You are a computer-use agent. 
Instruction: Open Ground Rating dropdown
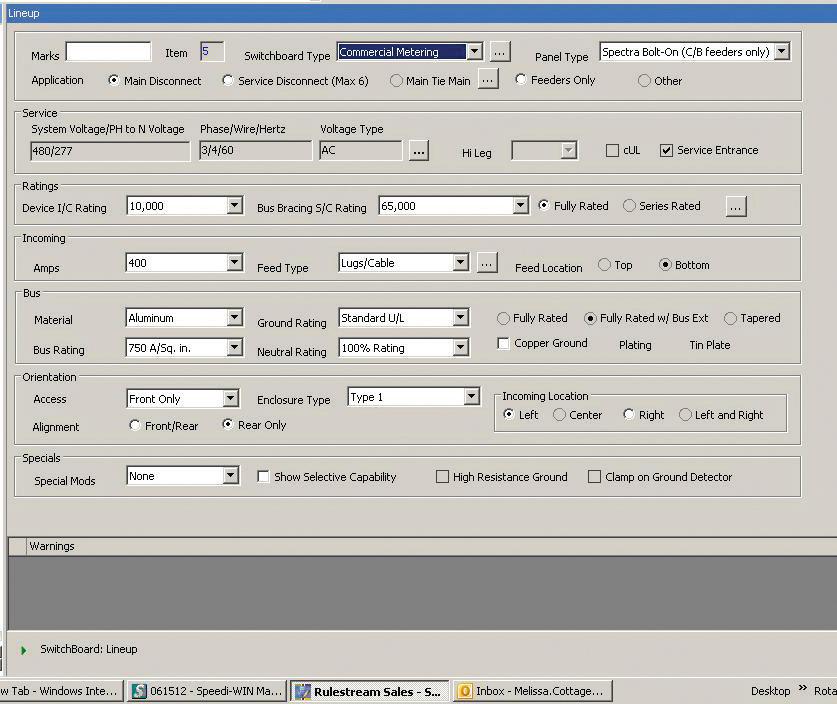[461, 318]
